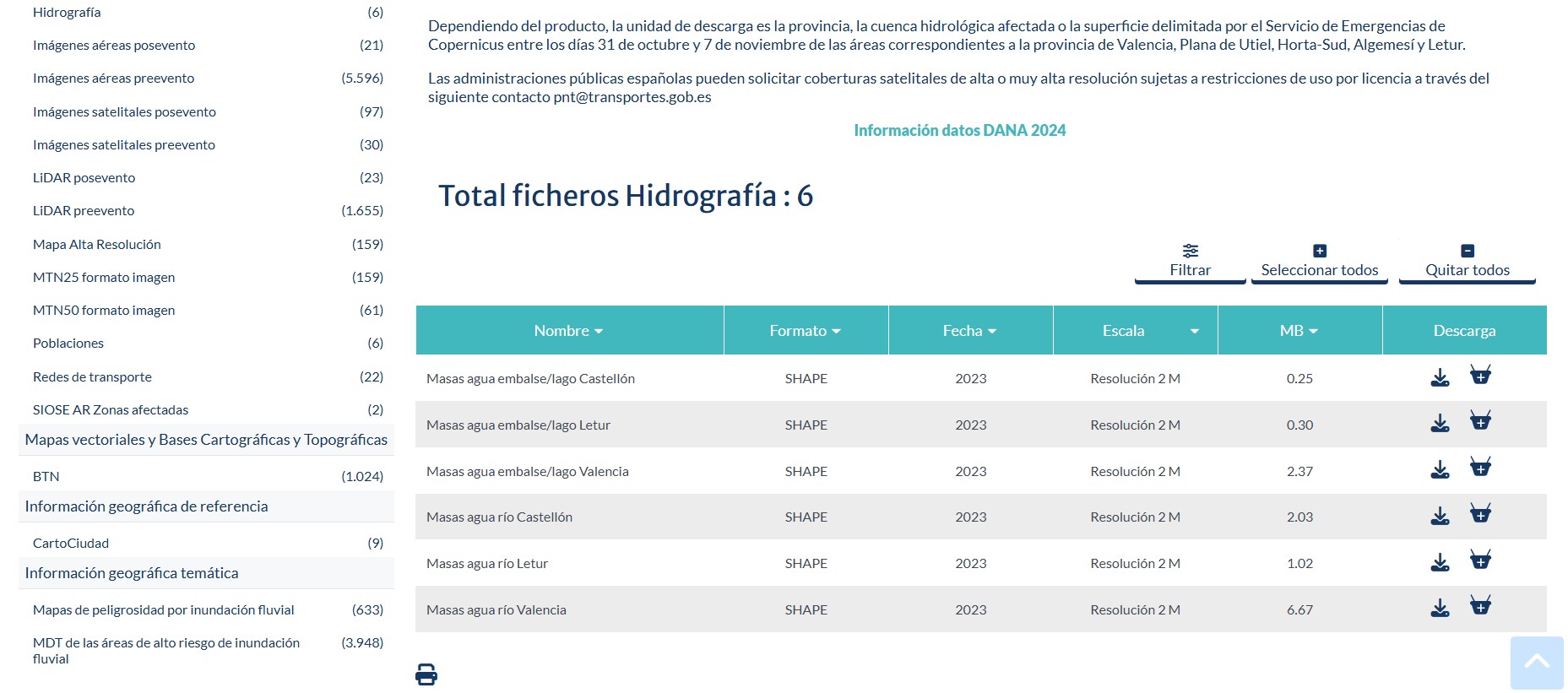Viewport: 1568px width, 693px height.
Task: Add Masas agua embalse/lago Letur to basket
Action: tap(1479, 421)
